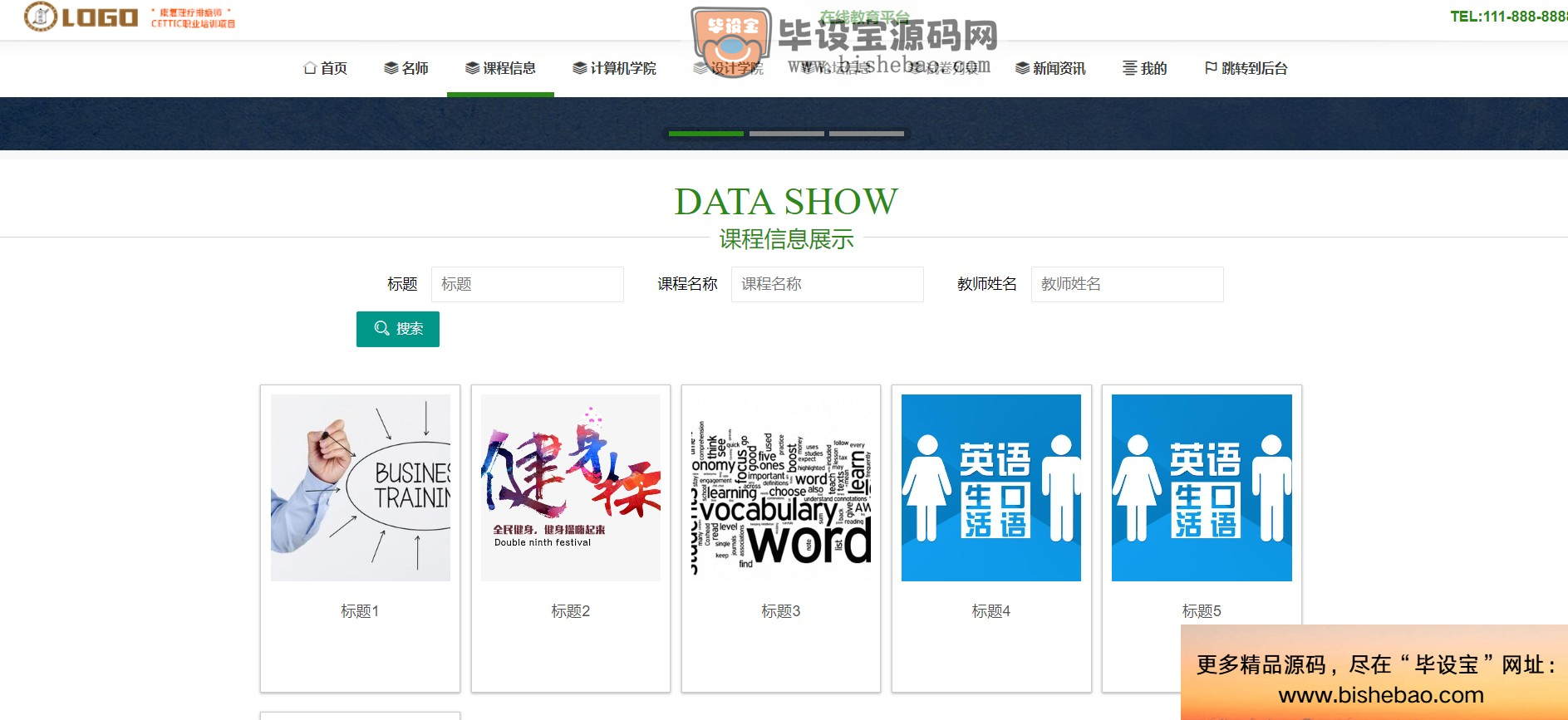Click the magnifier icon in 搜索 button
Screen dimensions: 1568x720
point(382,329)
